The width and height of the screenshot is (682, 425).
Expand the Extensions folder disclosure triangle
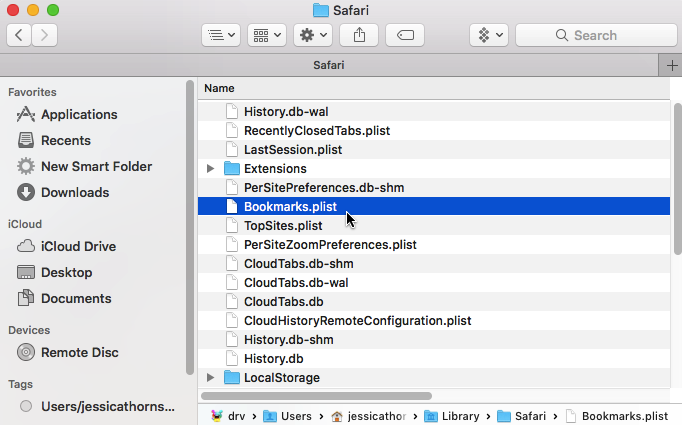(211, 169)
